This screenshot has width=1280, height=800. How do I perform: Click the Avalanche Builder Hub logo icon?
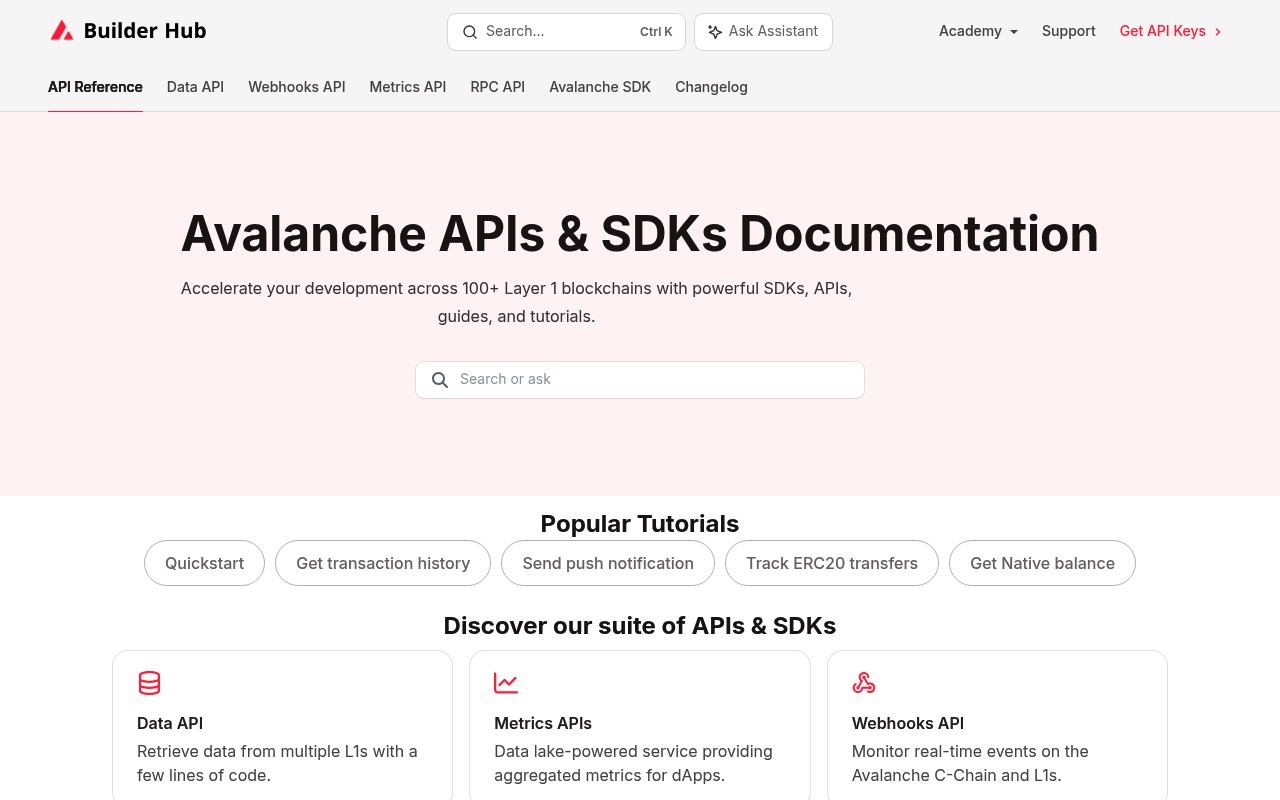(62, 31)
